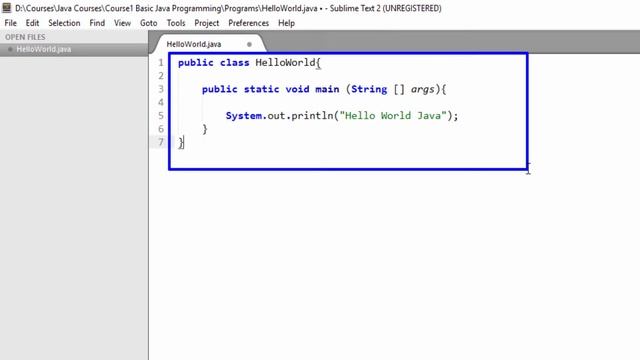Open the Preferences menu
The height and width of the screenshot is (360, 640).
pyautogui.click(x=249, y=23)
